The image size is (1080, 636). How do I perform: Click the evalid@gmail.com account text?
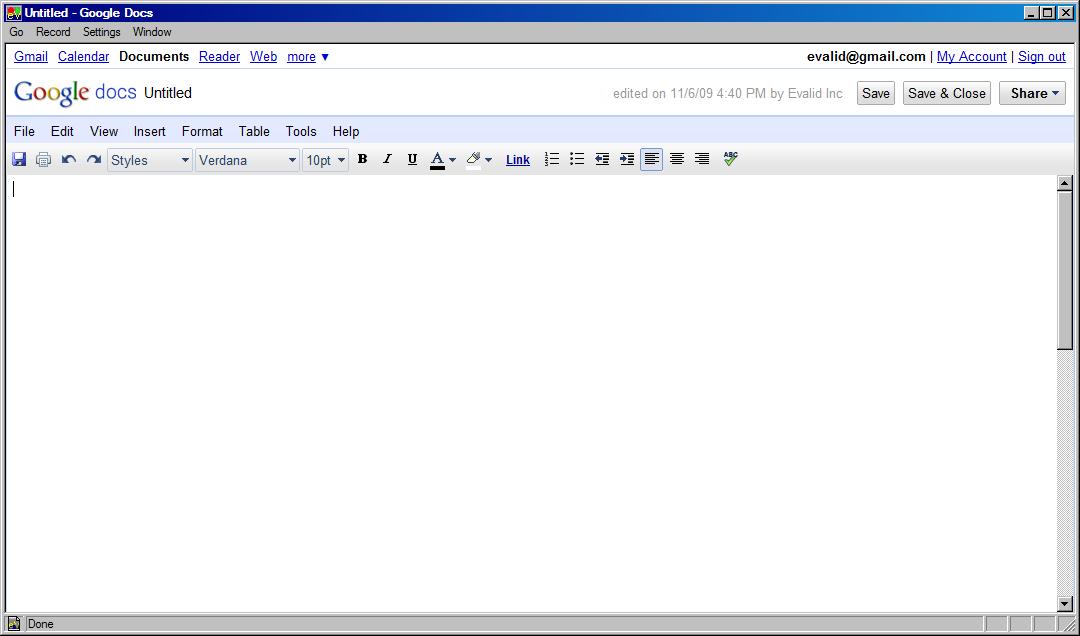pyautogui.click(x=866, y=57)
